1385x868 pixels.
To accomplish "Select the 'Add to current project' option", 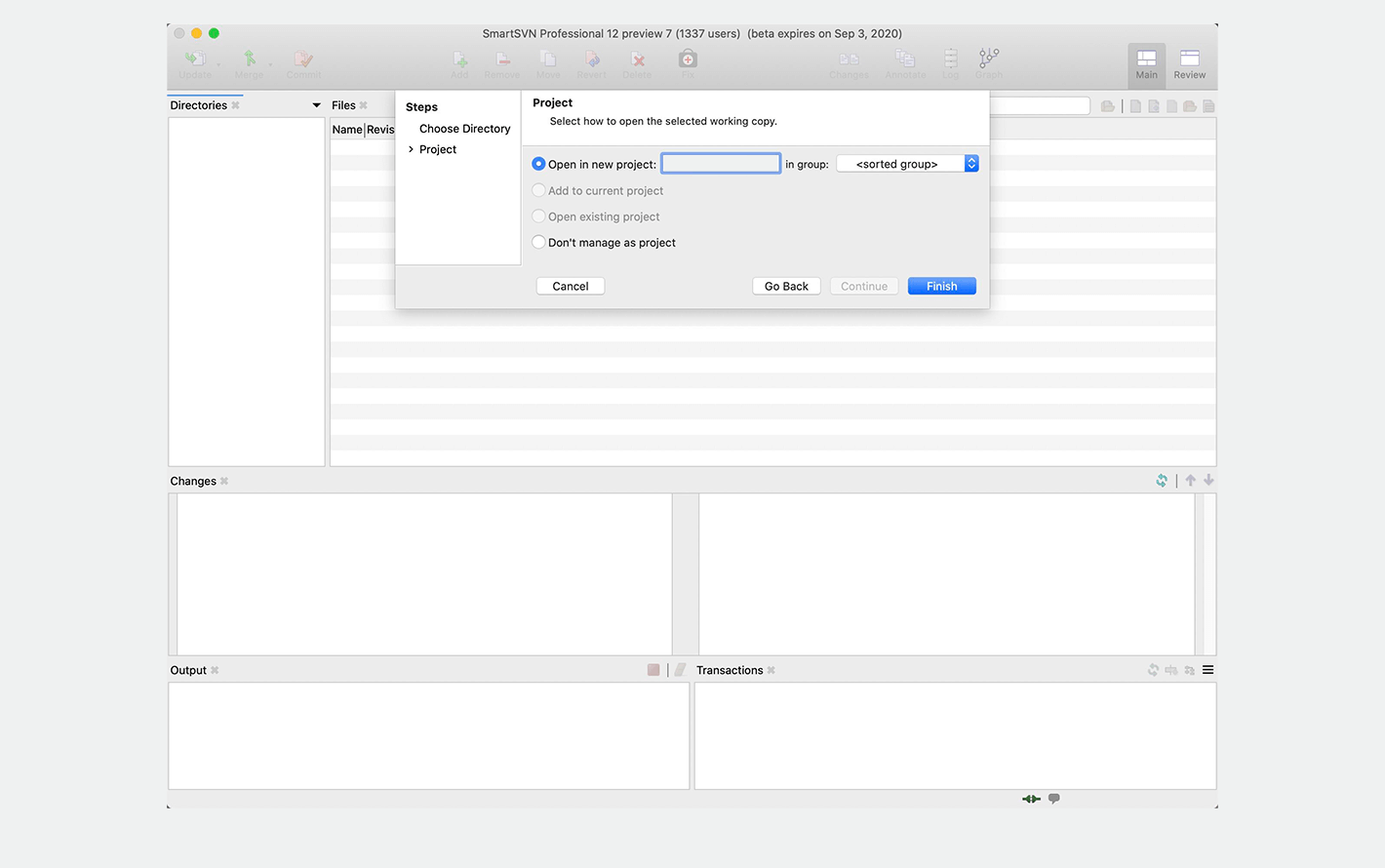I will tap(538, 190).
